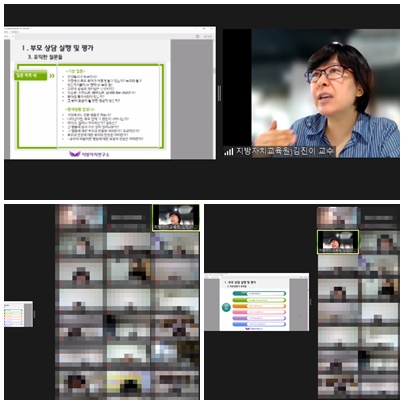Click the blue bottom bar on lower-right slide
This screenshot has width=404, height=404.
259,324
